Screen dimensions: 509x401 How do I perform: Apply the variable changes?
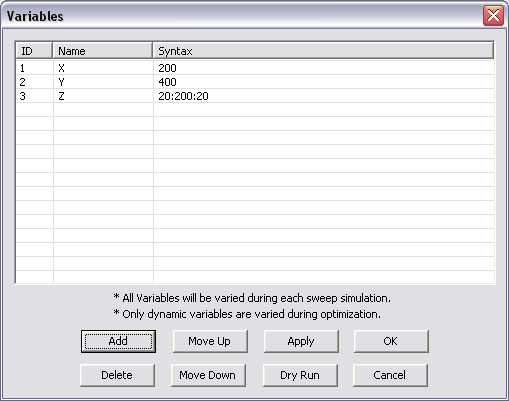[x=301, y=341]
